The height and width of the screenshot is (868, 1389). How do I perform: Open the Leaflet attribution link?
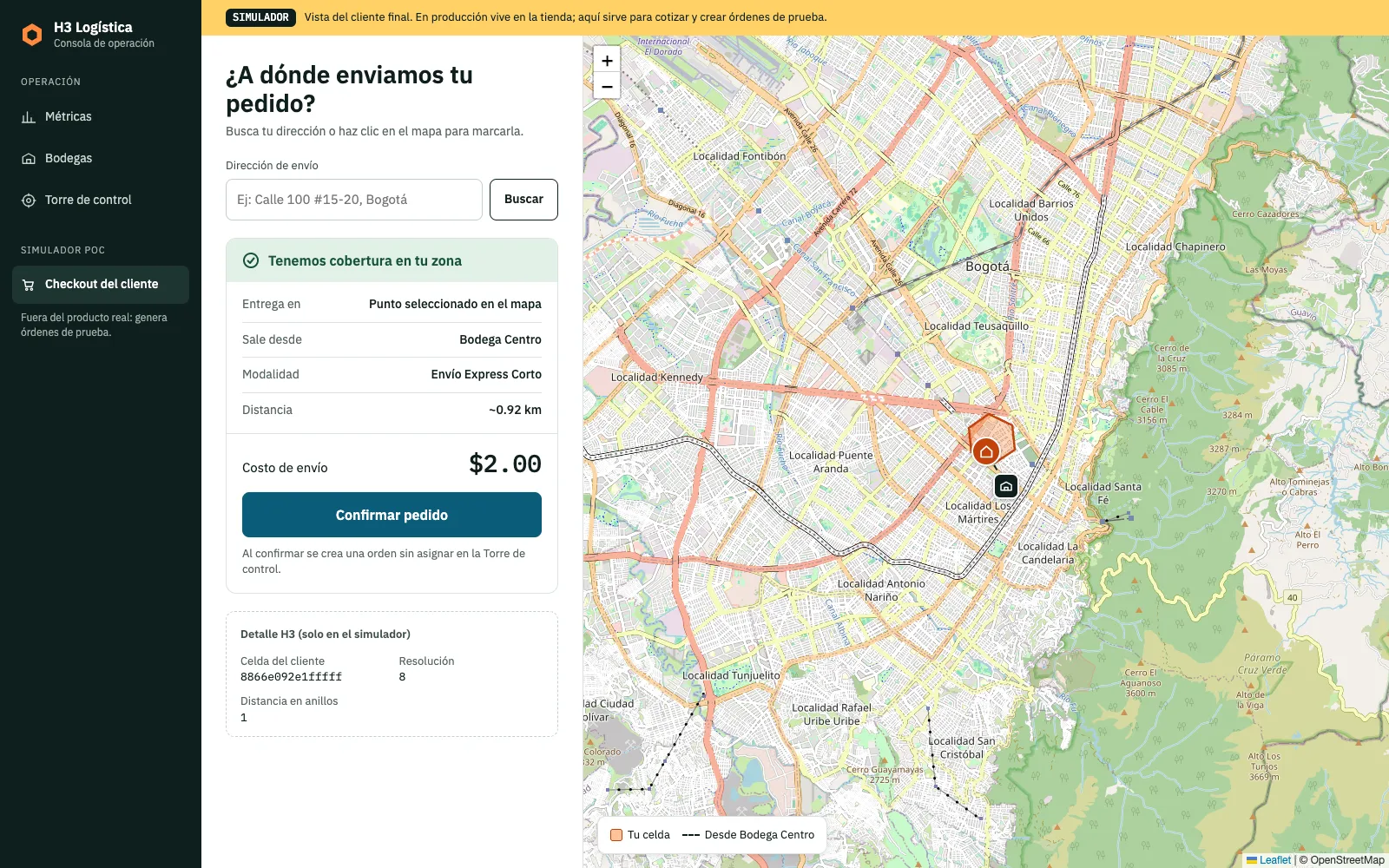tap(1268, 860)
